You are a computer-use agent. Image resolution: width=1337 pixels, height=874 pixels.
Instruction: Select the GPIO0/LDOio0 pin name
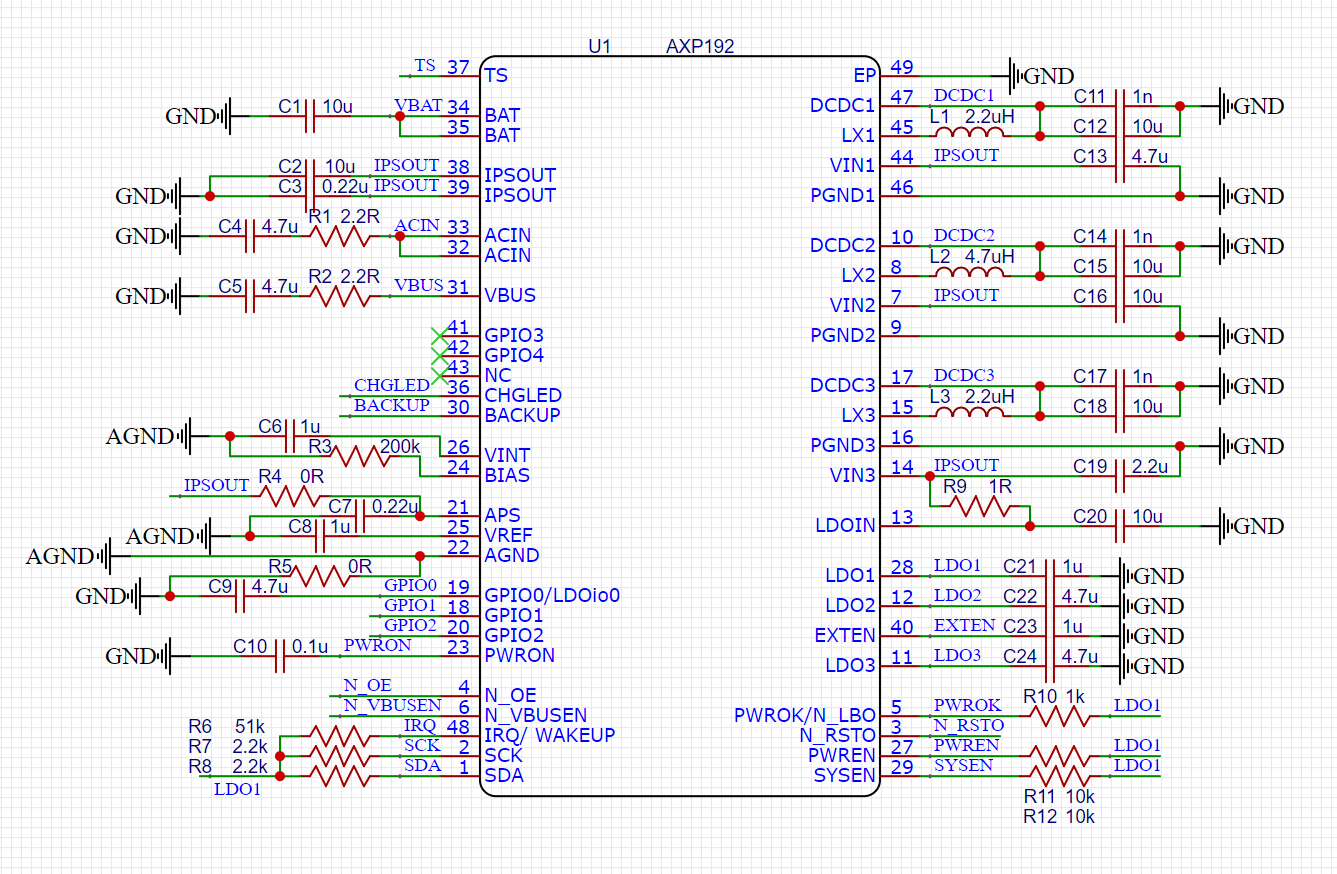pos(553,595)
